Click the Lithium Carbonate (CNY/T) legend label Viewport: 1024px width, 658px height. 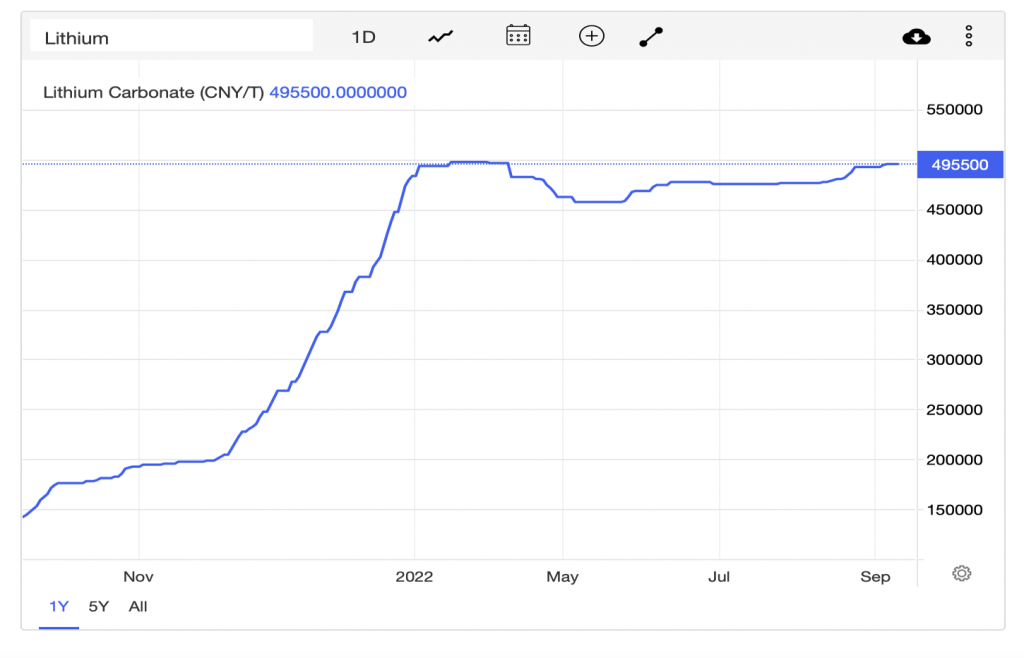(153, 93)
